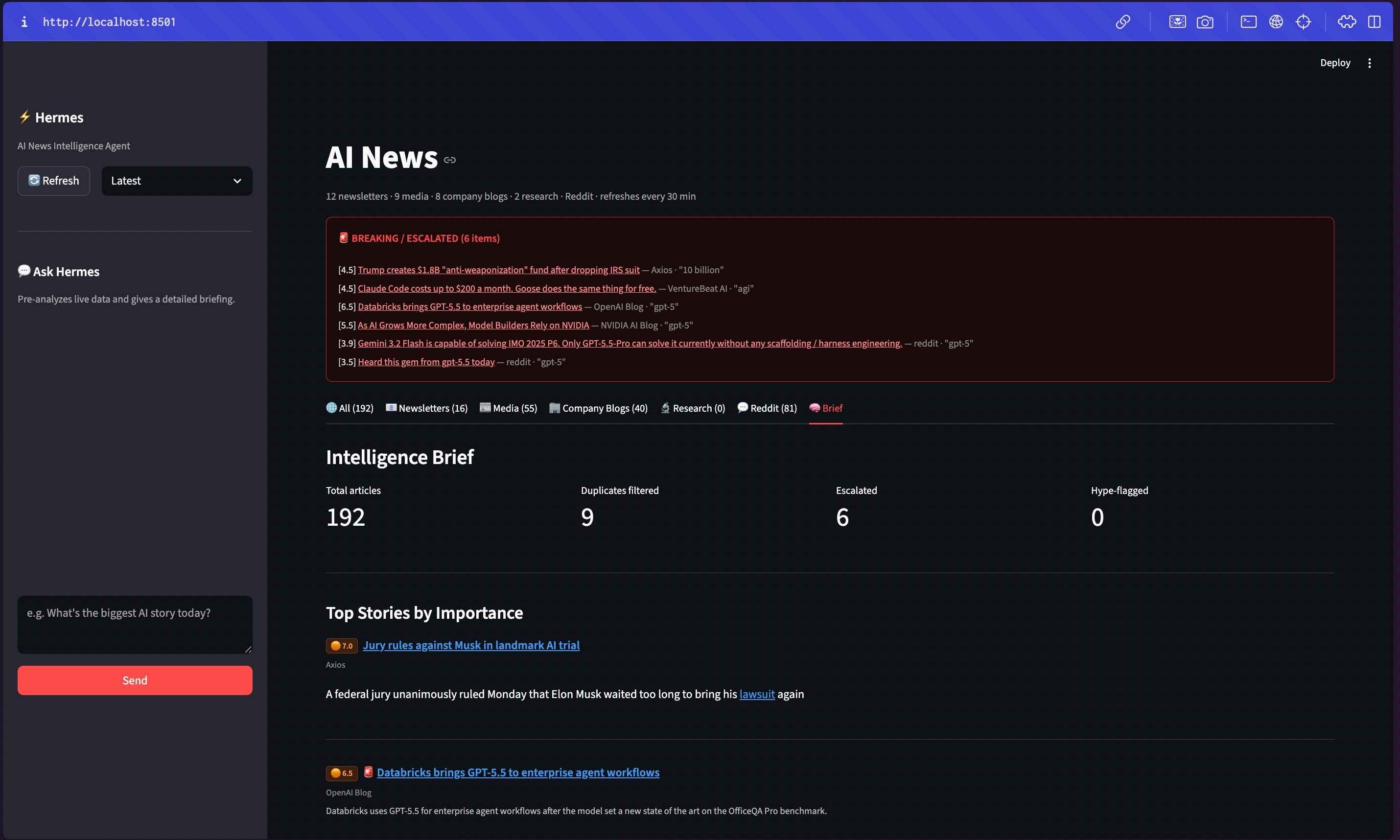This screenshot has width=1400, height=840.
Task: Open Claude Code costs vs Goose link
Action: pos(507,289)
